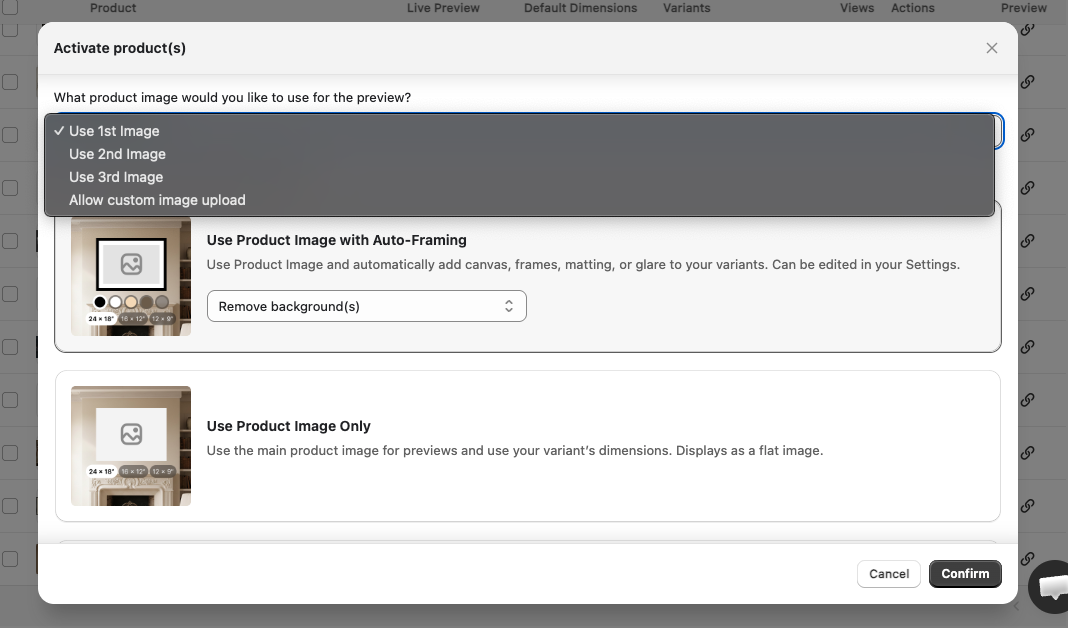This screenshot has height=628, width=1068.
Task: Open the Remove background(s) dropdown
Action: coord(366,307)
